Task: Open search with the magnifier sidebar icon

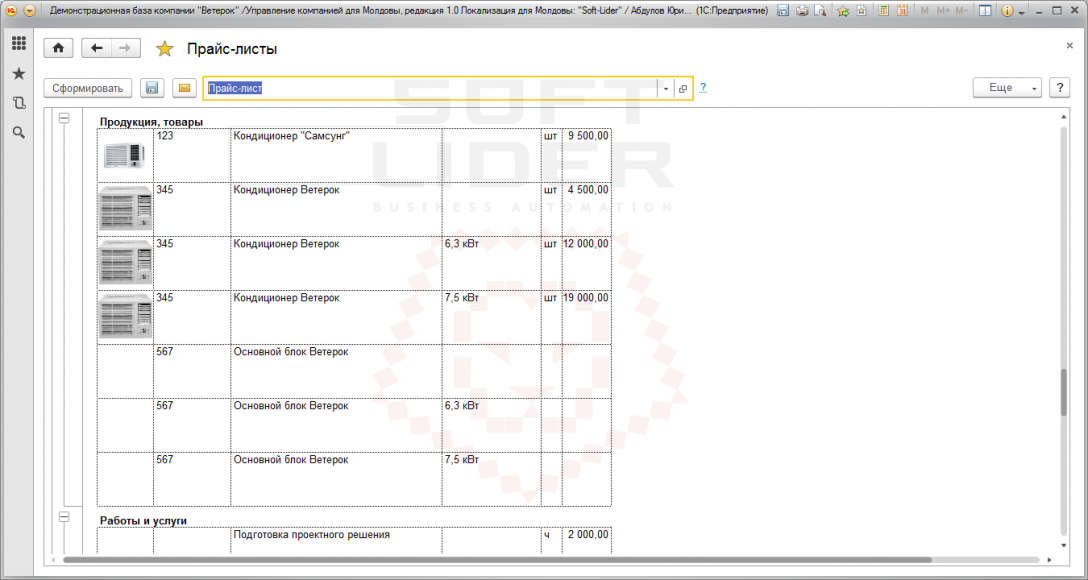Action: pos(19,133)
